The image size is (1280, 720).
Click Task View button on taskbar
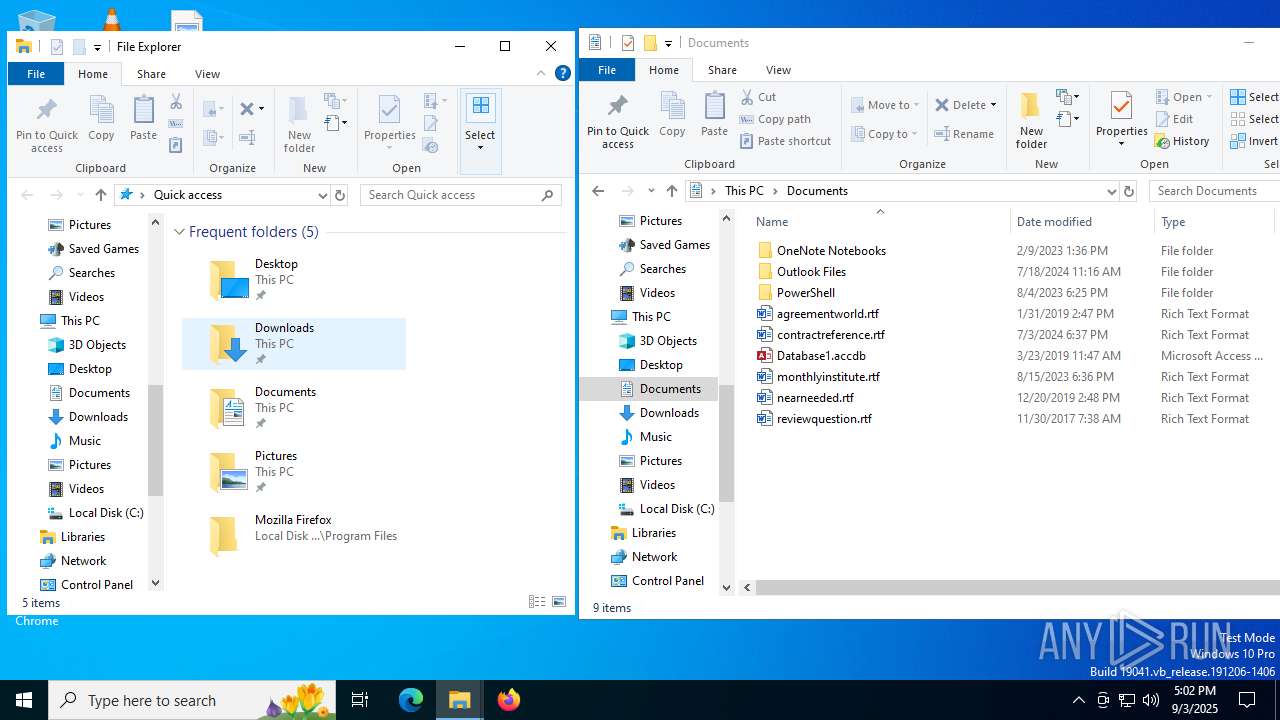[360, 700]
